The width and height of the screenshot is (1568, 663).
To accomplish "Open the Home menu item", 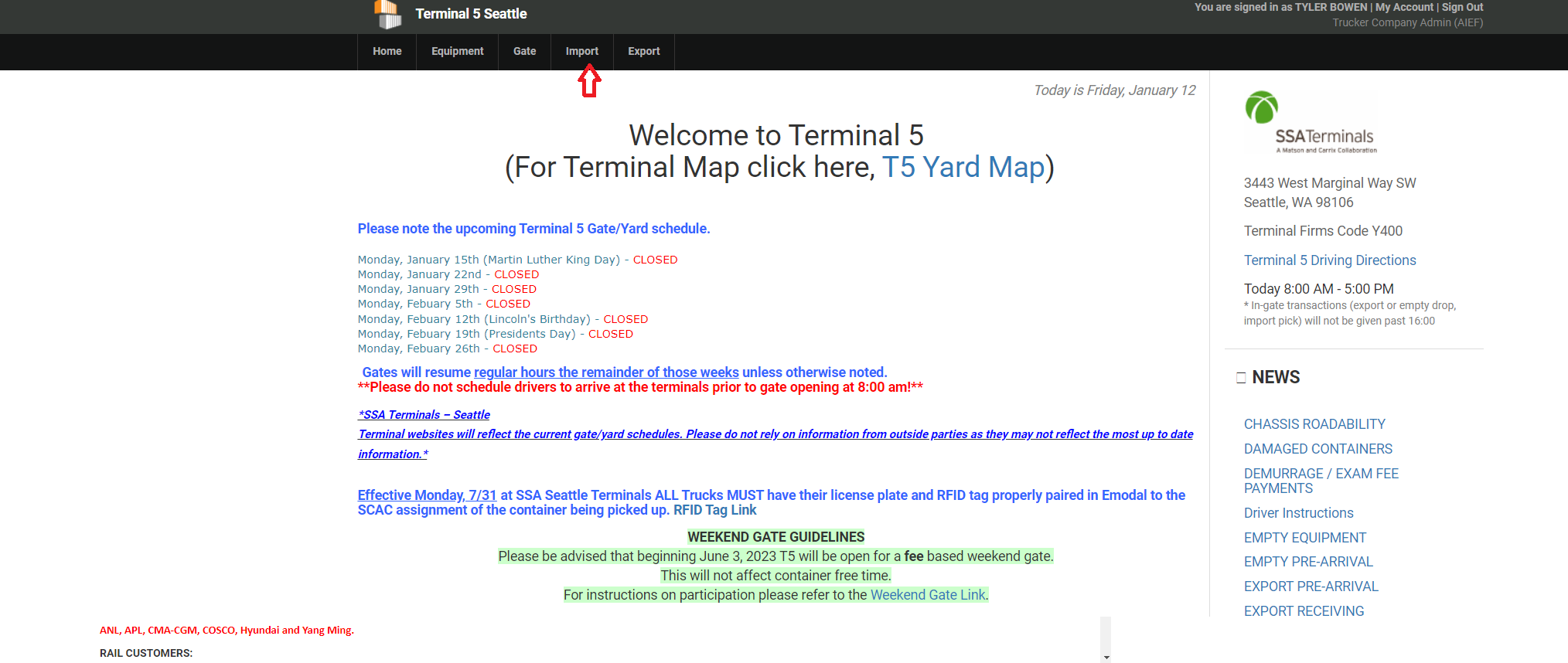I will coord(387,51).
